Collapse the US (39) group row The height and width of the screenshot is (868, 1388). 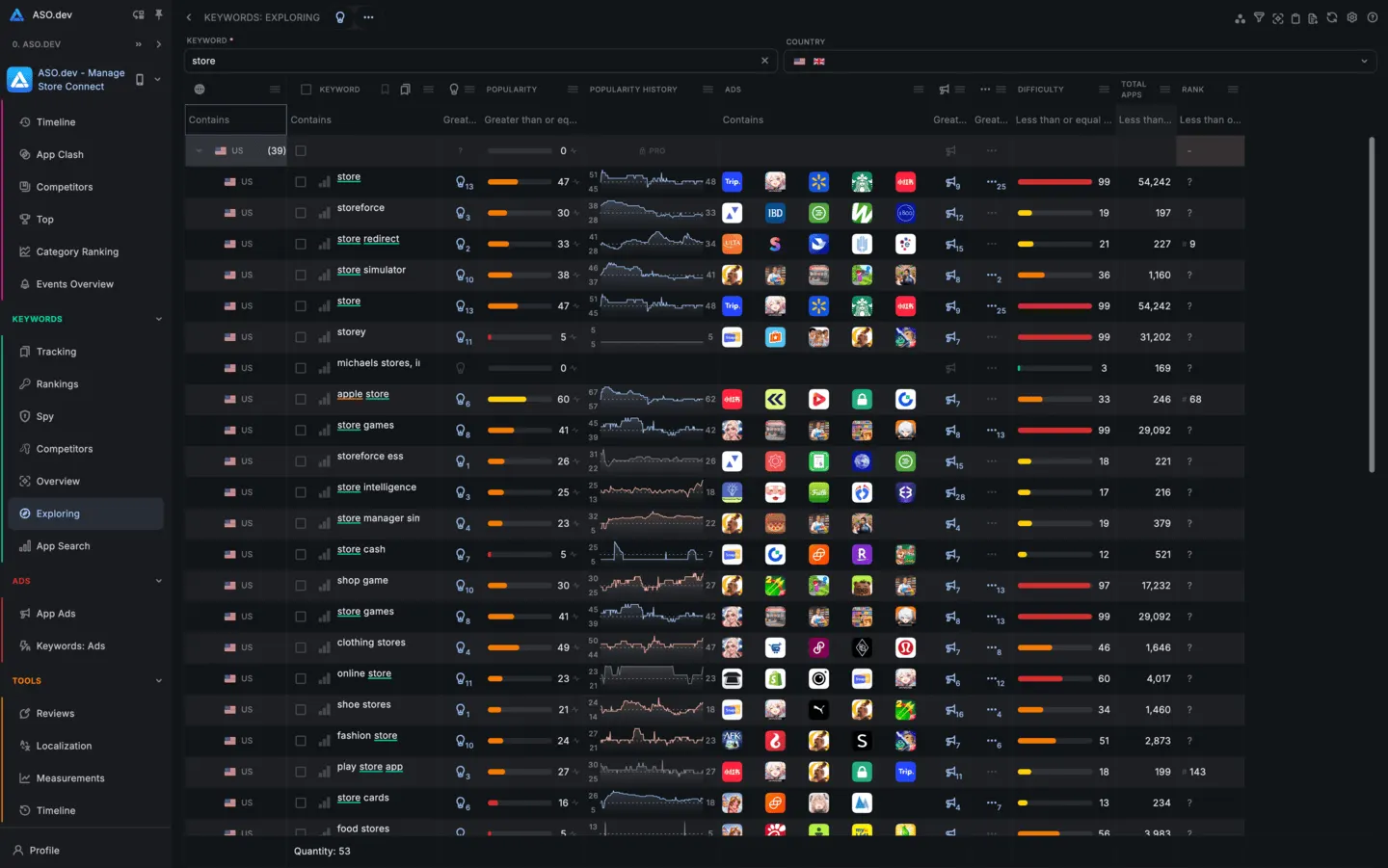[x=200, y=150]
